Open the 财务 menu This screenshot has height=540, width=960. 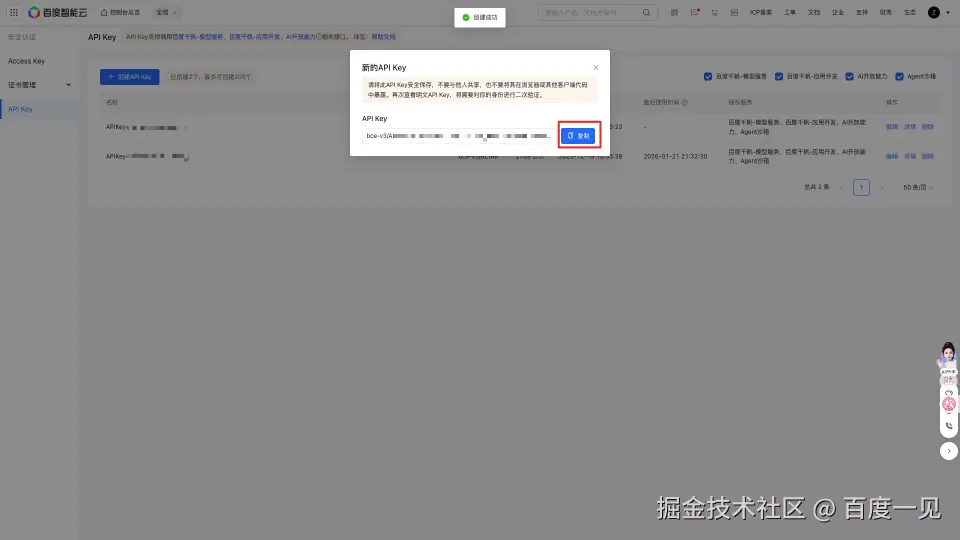click(x=885, y=12)
